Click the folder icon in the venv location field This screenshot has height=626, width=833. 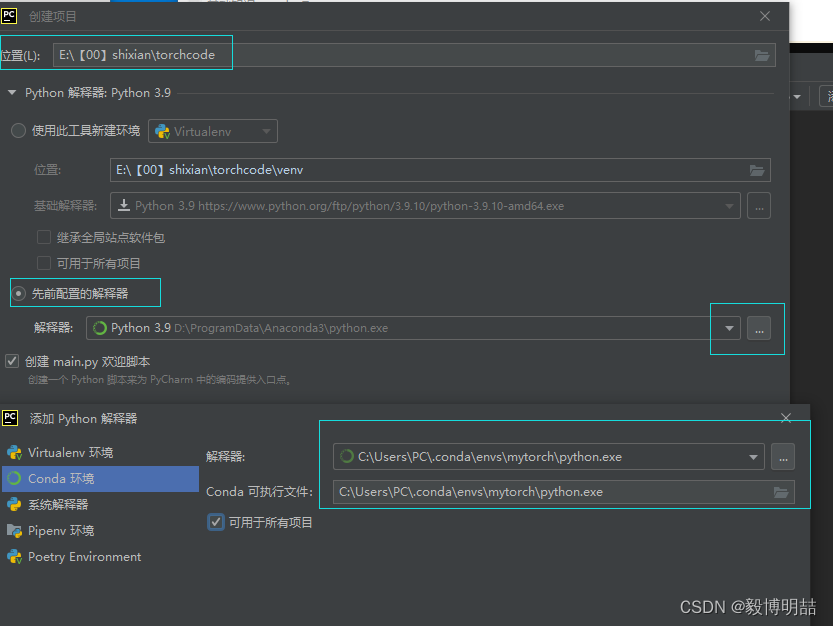point(757,170)
